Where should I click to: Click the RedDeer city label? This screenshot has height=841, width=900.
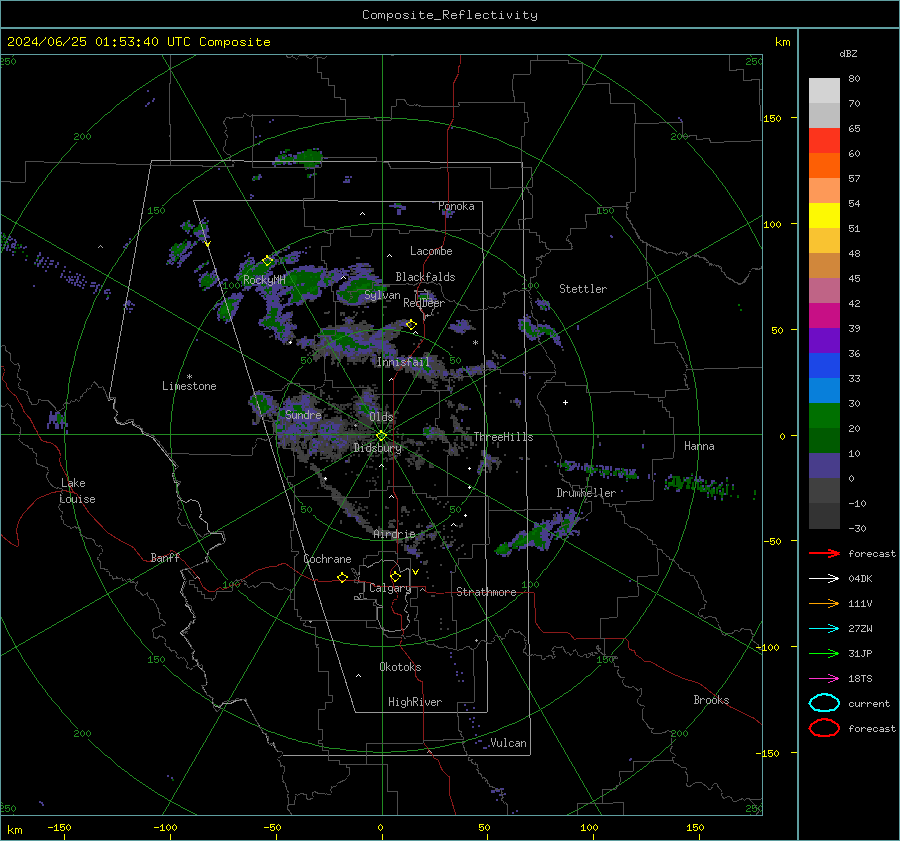(424, 303)
